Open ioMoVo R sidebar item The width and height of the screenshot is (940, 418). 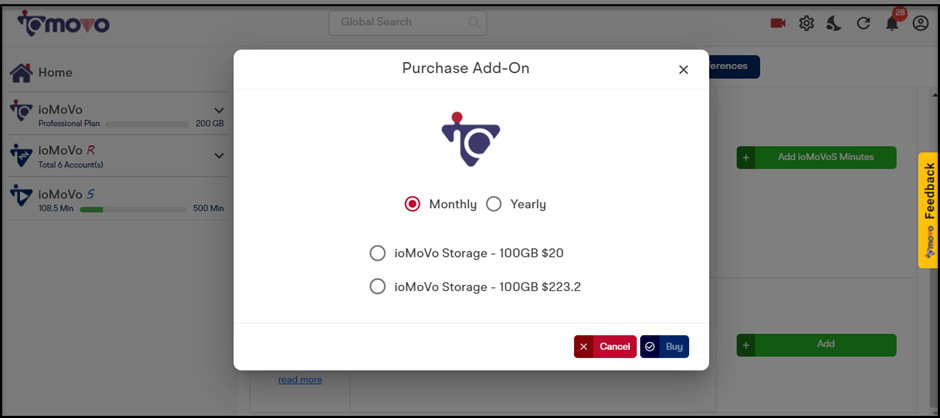(x=119, y=156)
